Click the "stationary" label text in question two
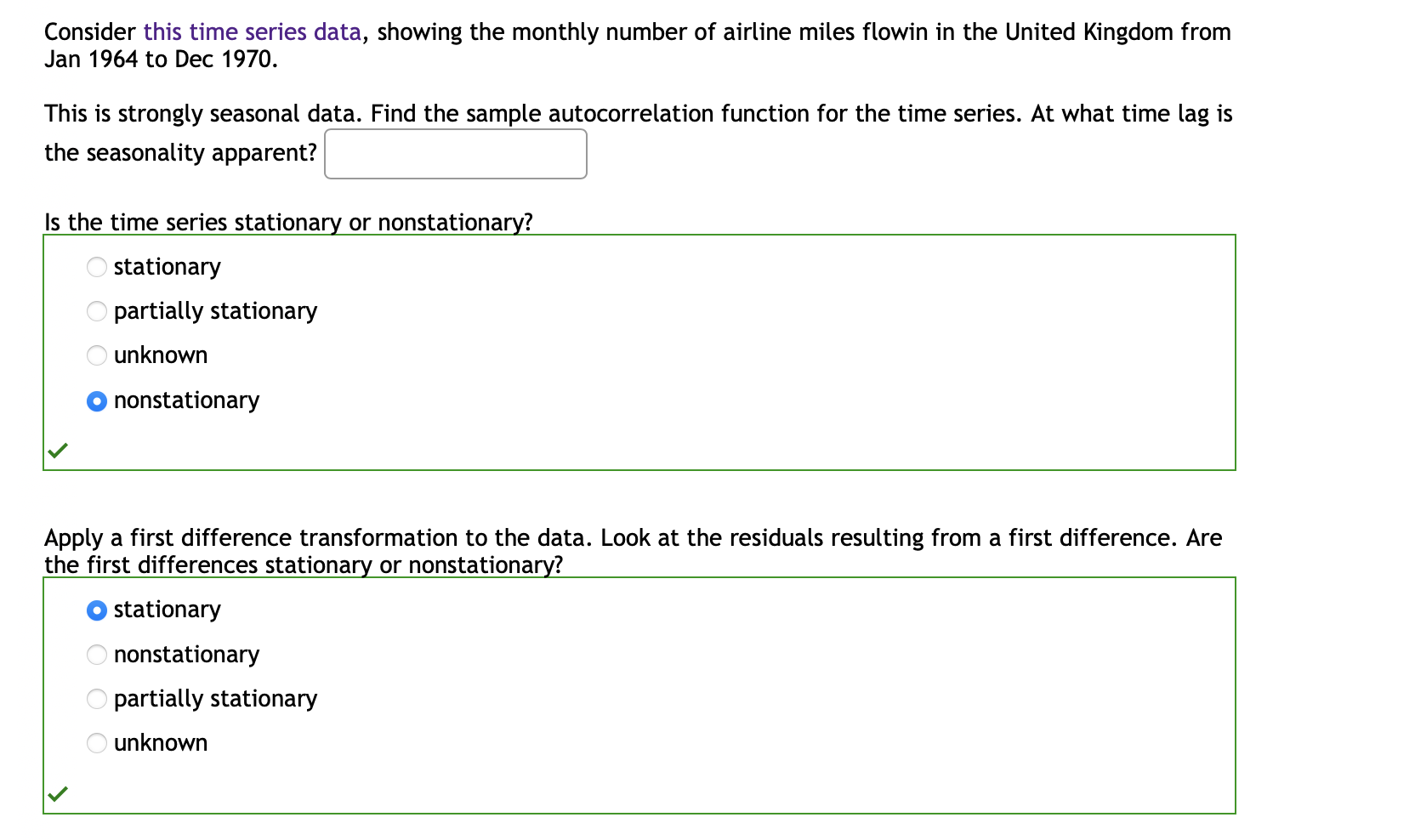 coord(167,610)
